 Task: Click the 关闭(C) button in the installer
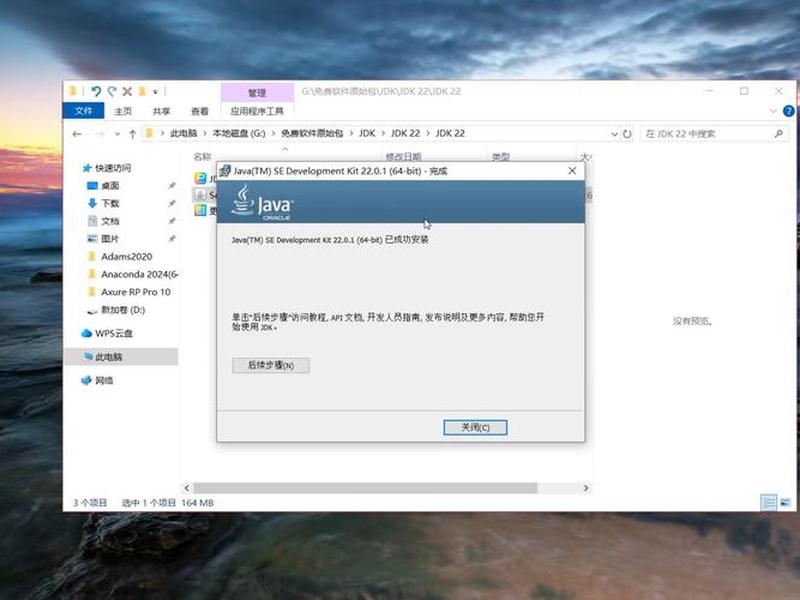[x=475, y=428]
